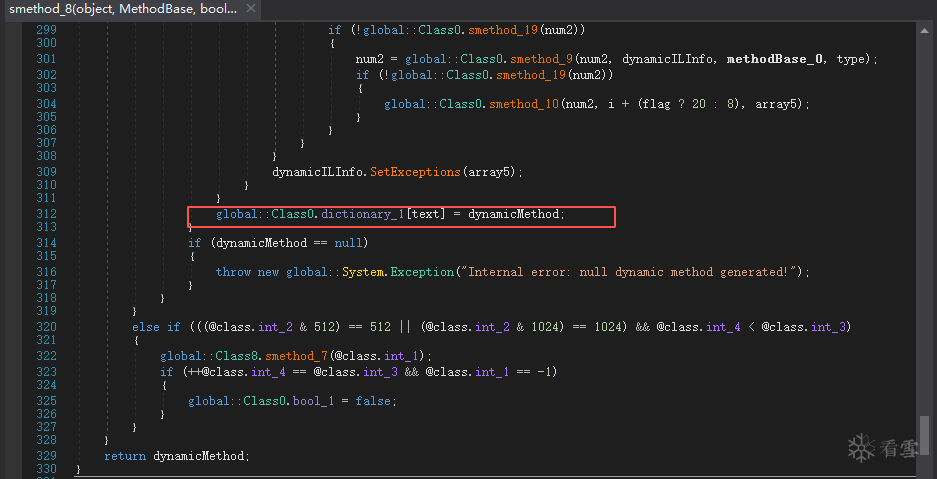Viewport: 937px width, 479px height.
Task: Select the smethod_8 document tab
Action: coord(123,9)
